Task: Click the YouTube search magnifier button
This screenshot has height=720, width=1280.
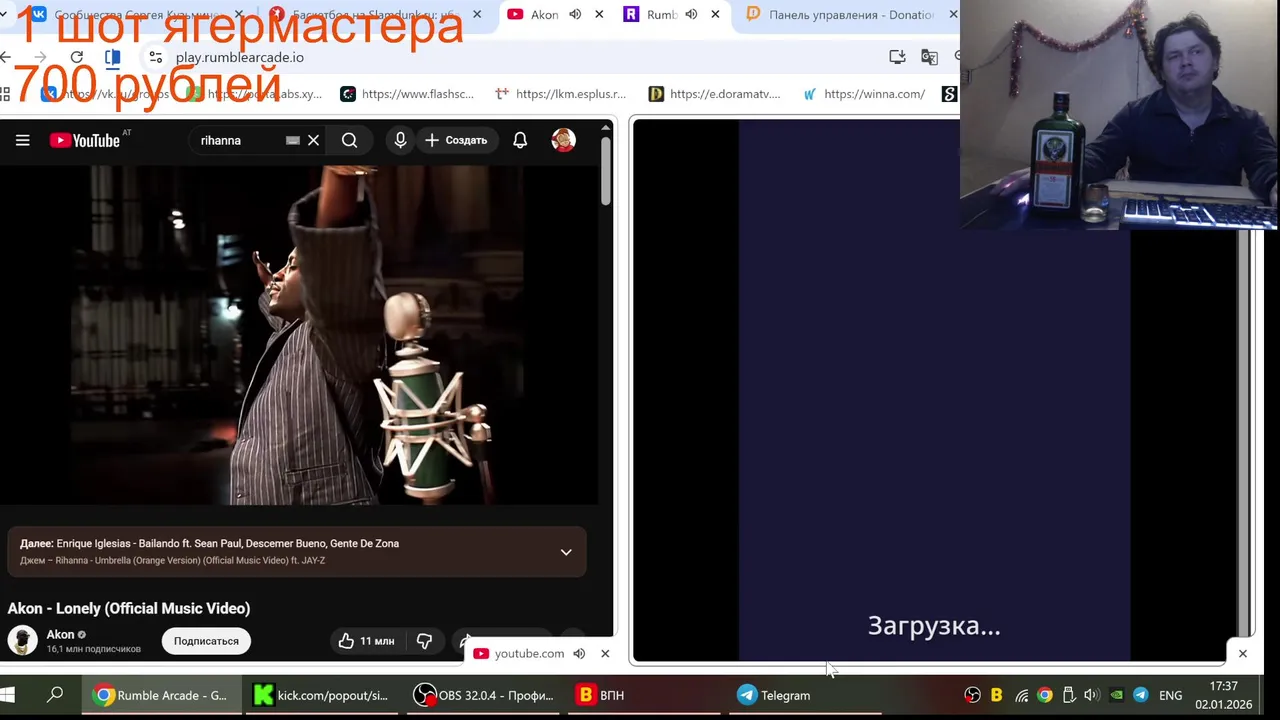Action: pyautogui.click(x=349, y=140)
